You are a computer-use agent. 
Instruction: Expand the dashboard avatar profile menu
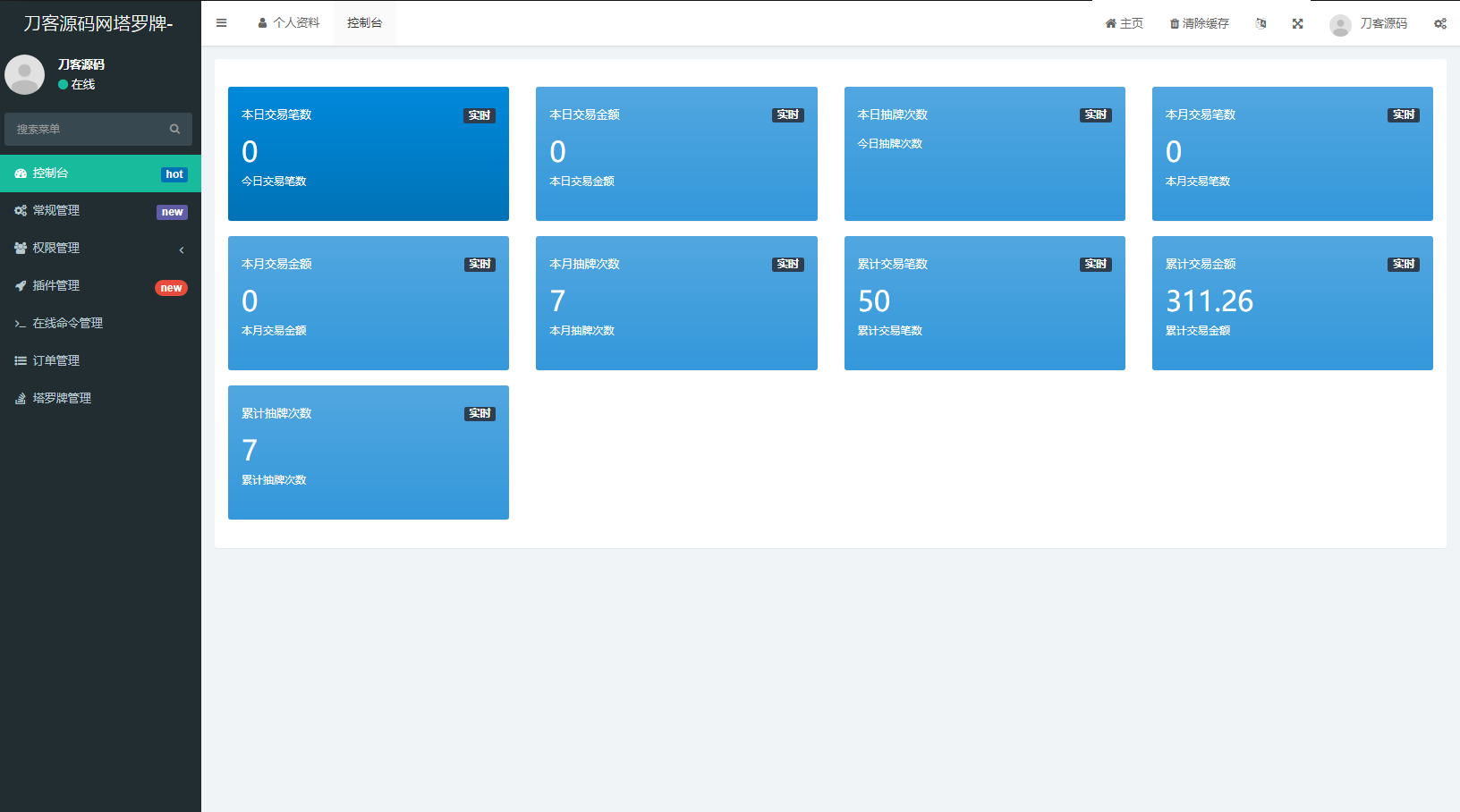(24, 74)
